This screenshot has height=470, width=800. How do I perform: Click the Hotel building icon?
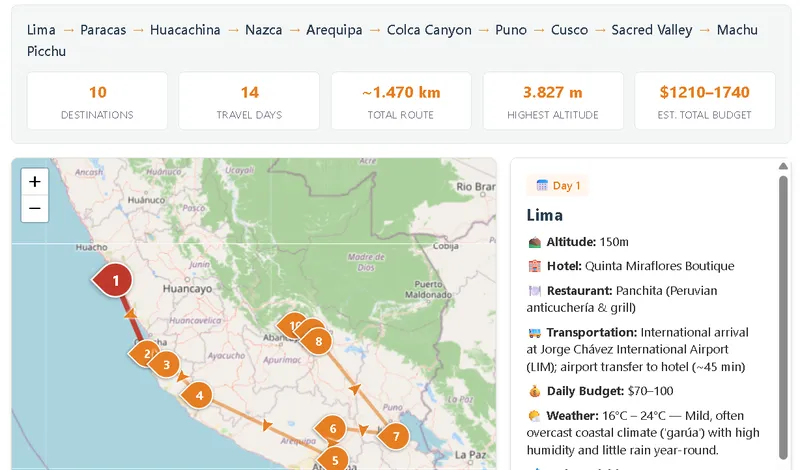point(534,266)
